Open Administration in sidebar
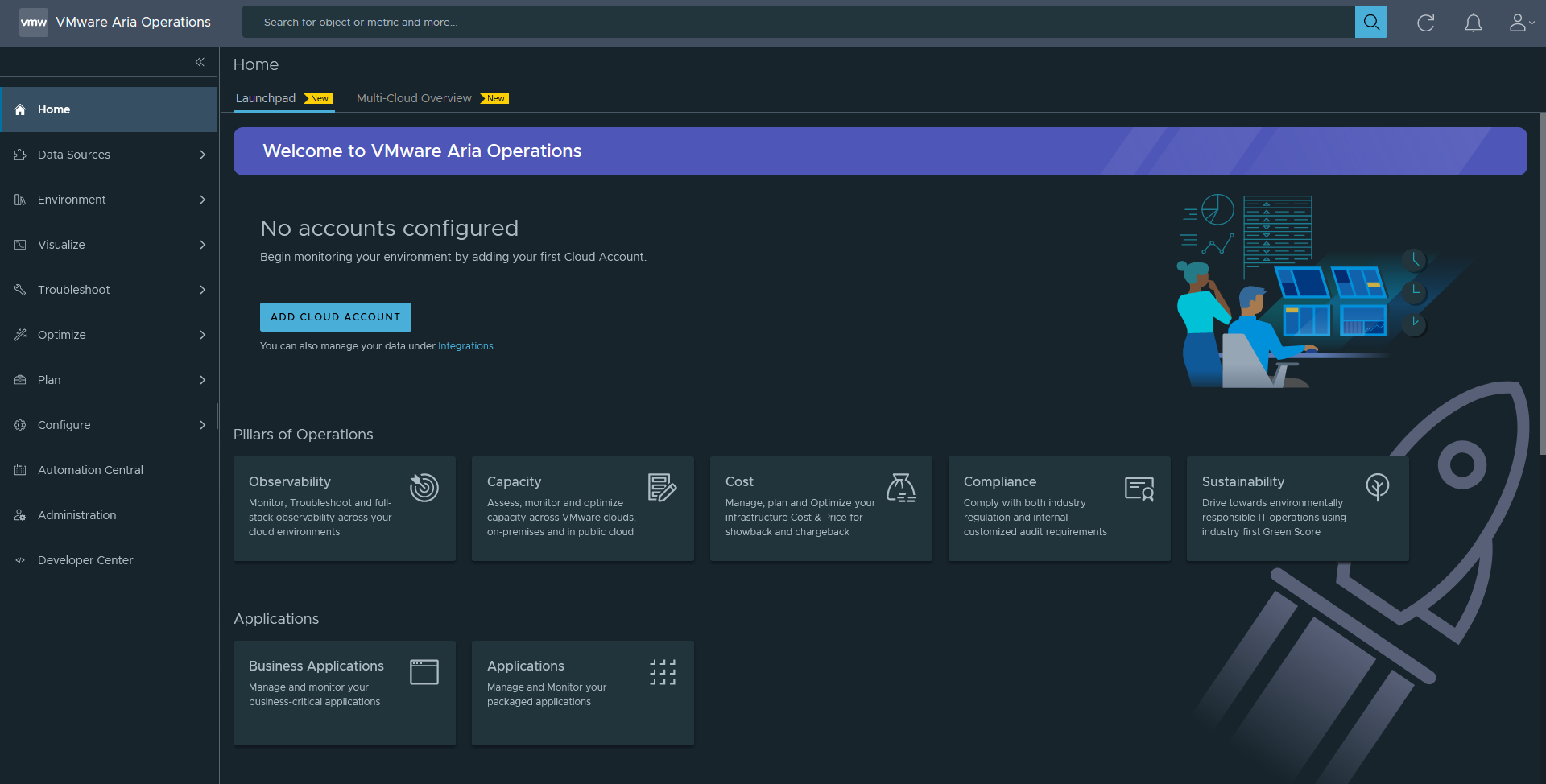 coord(110,515)
